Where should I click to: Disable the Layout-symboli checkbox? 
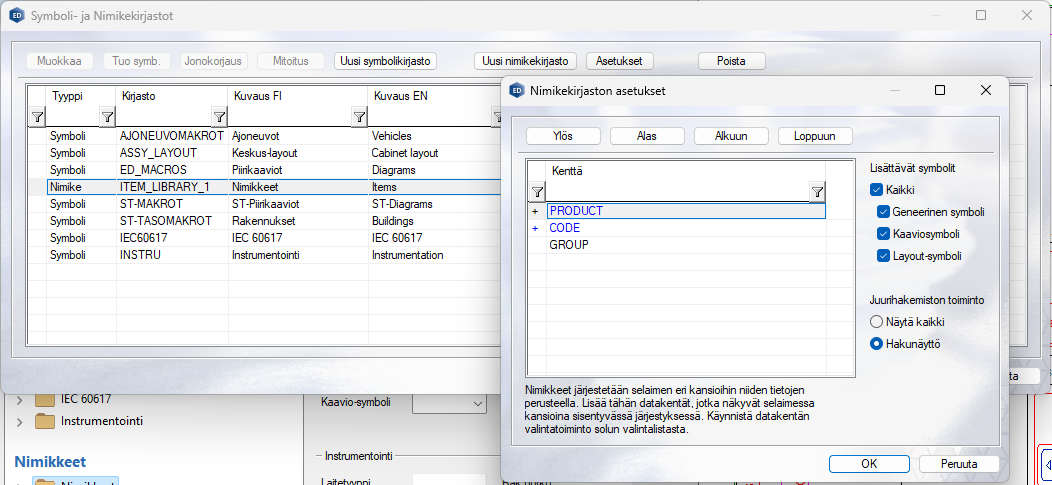883,256
